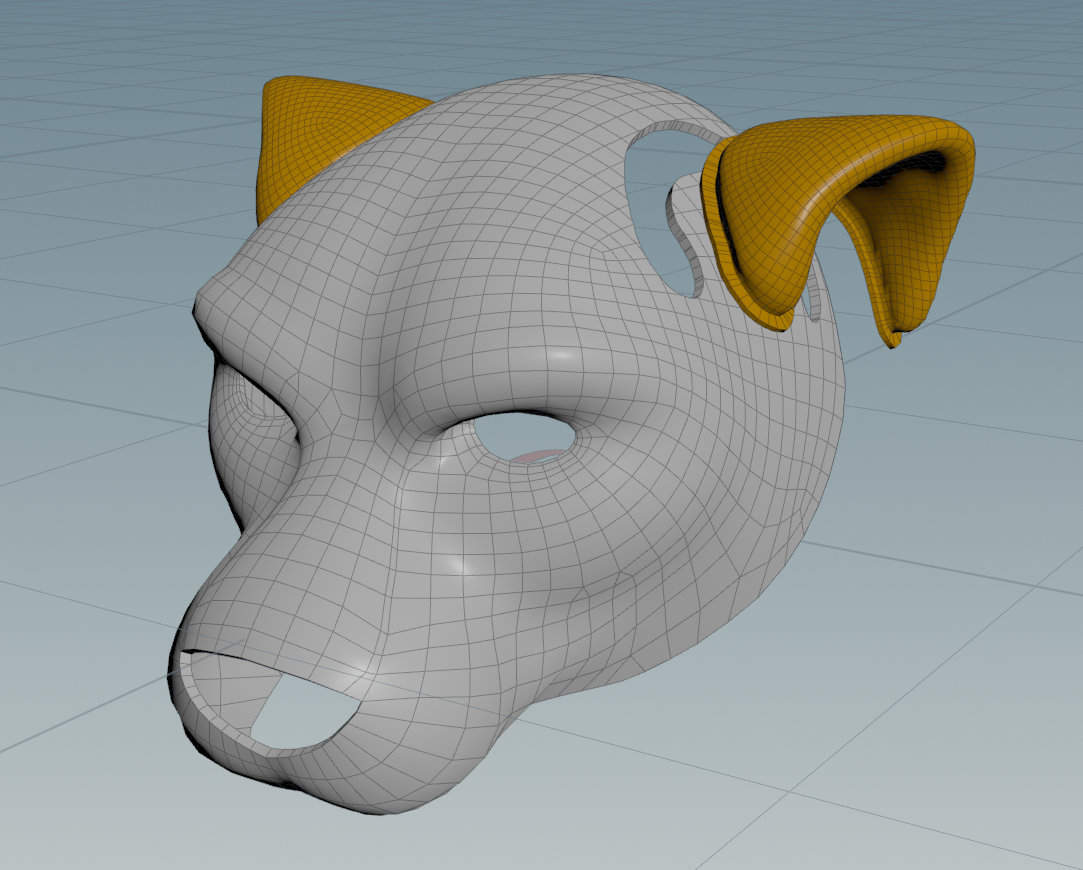Select the pink object inside eye hole
The height and width of the screenshot is (870, 1083).
[x=536, y=456]
